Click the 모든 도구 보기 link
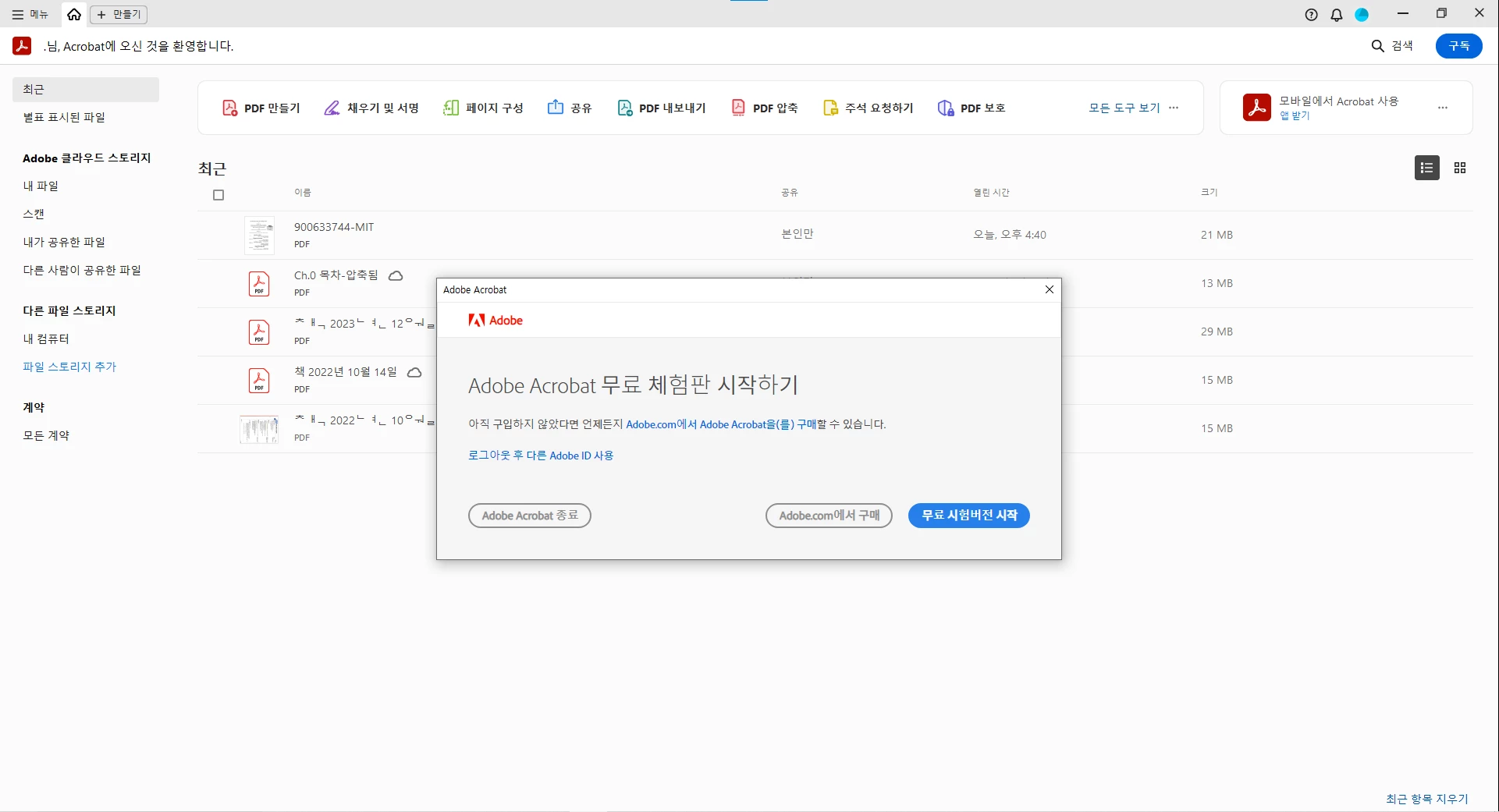The width and height of the screenshot is (1499, 812). pyautogui.click(x=1124, y=108)
